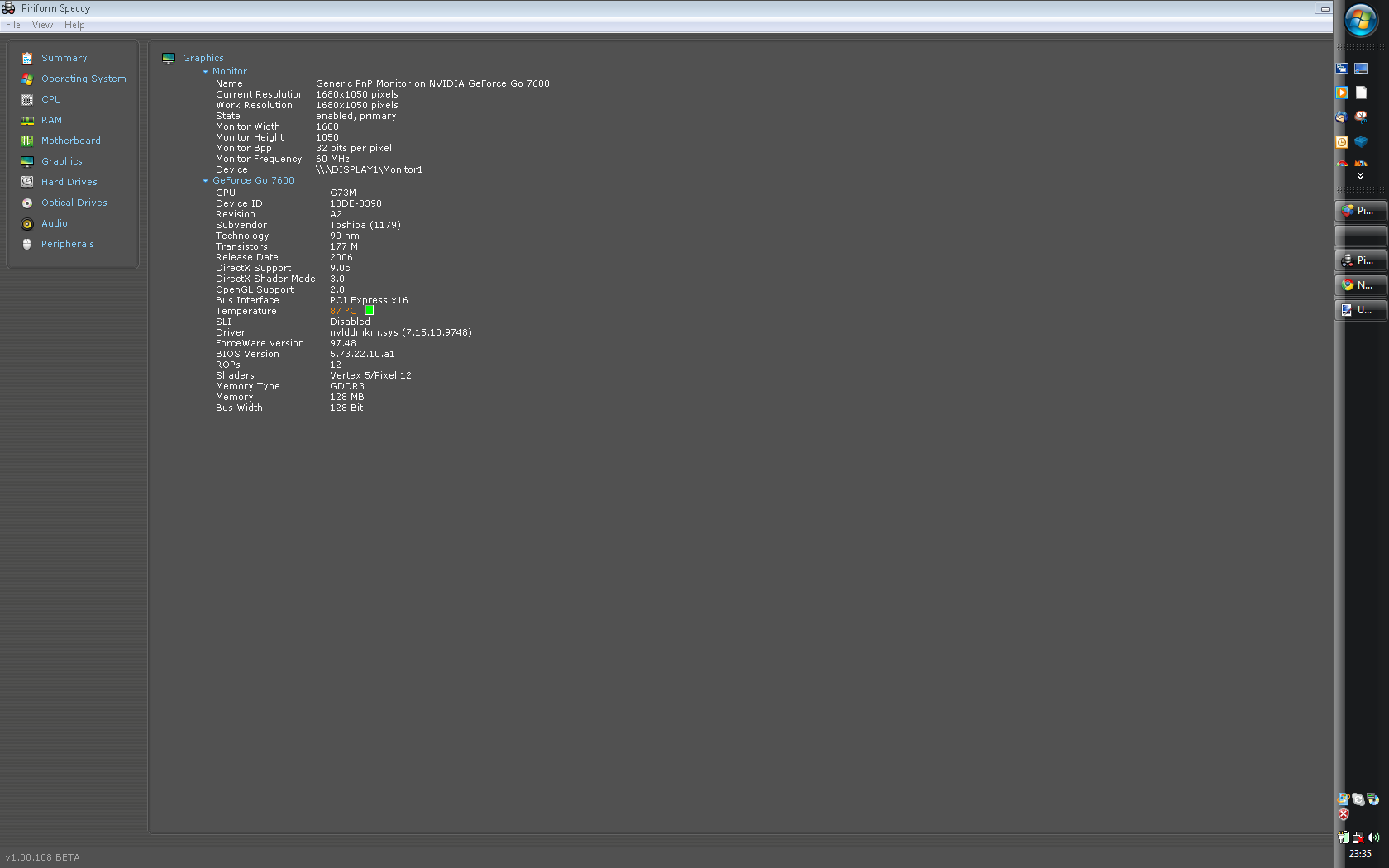This screenshot has width=1389, height=868.
Task: Click the Motherboard icon in the sidebar
Action: (27, 141)
